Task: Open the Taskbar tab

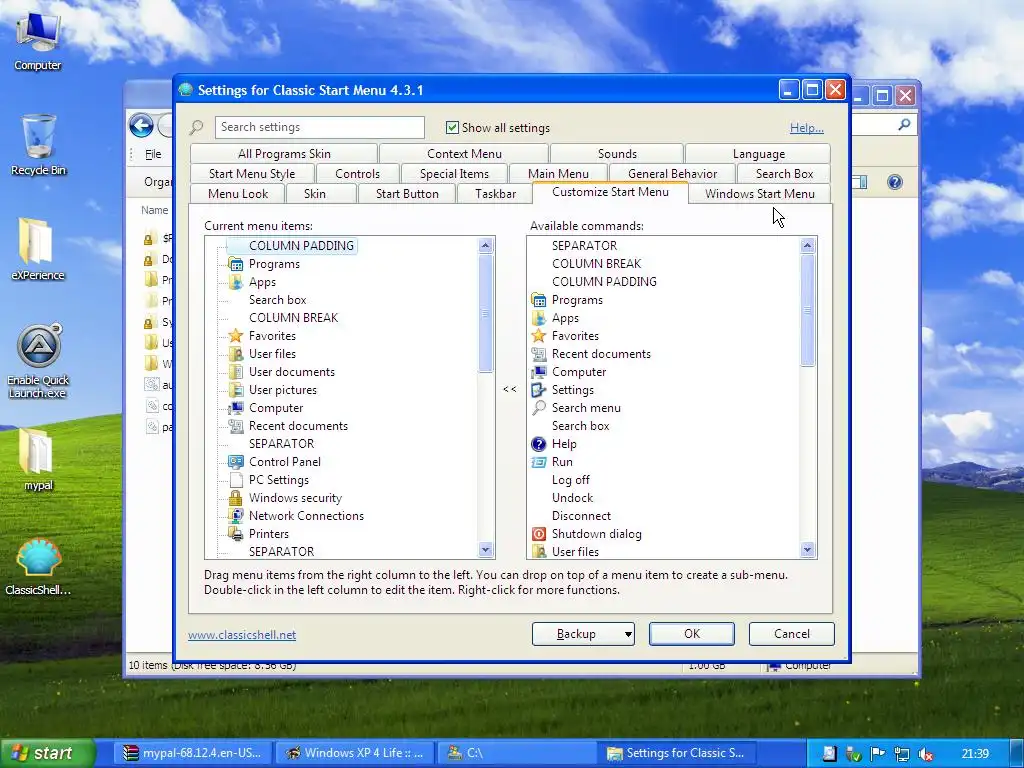Action: coord(495,193)
